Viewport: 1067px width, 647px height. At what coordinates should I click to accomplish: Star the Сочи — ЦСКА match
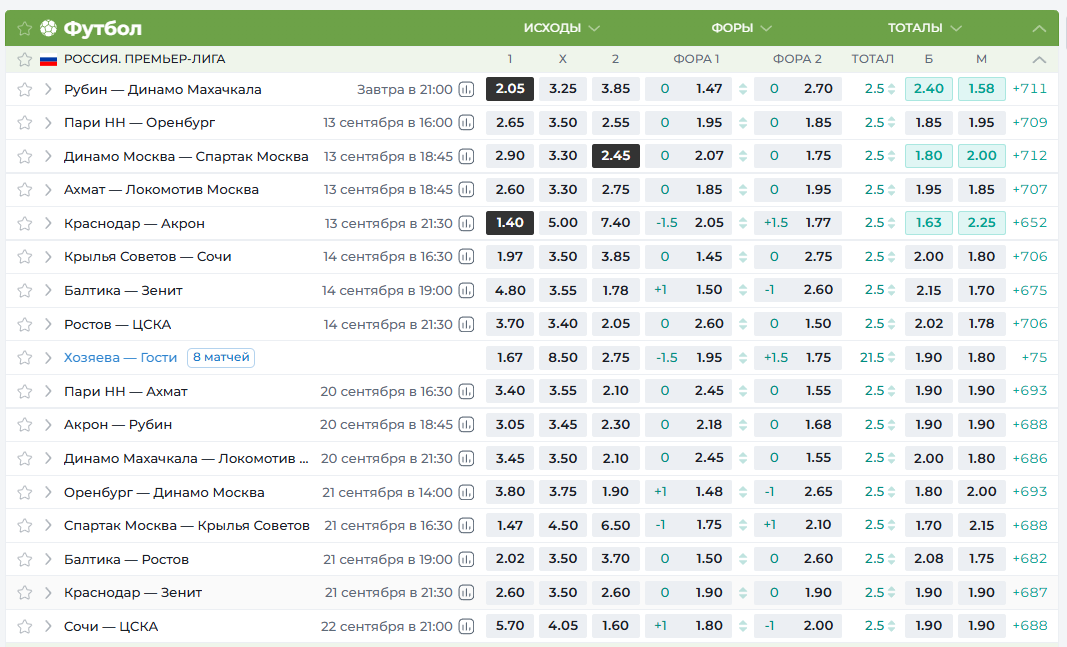[24, 627]
